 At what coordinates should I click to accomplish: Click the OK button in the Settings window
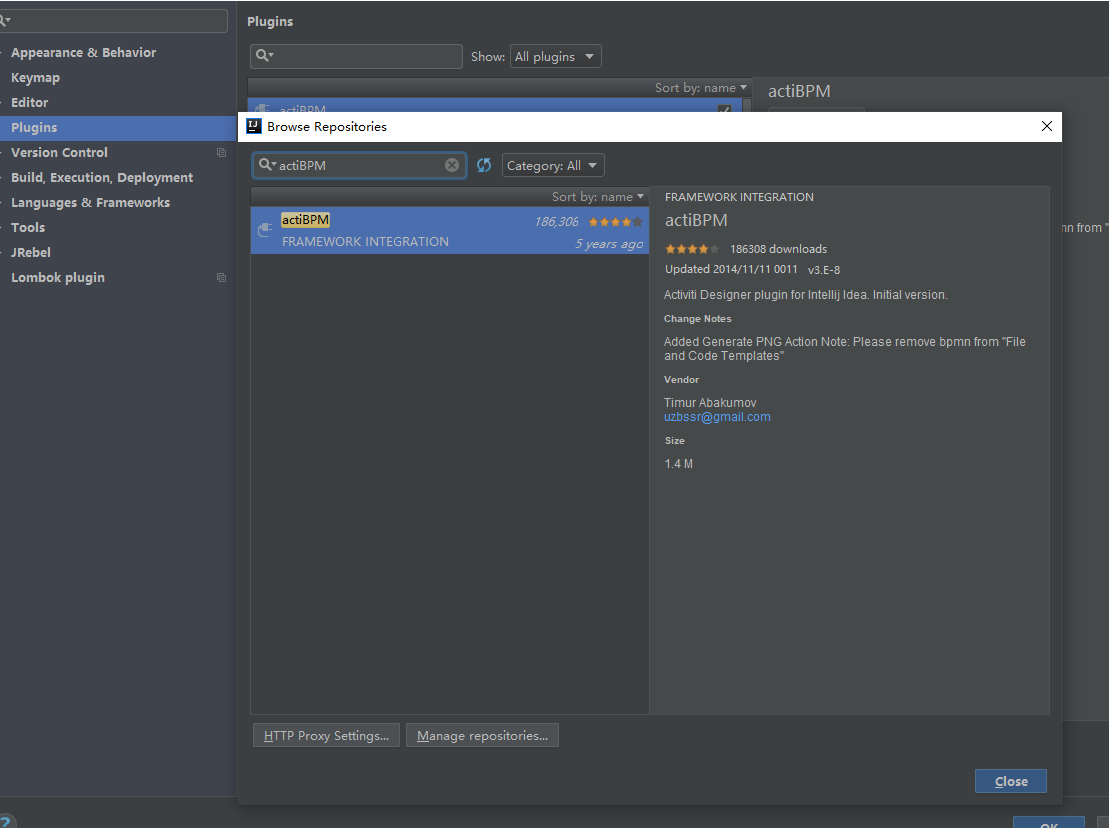(x=1049, y=823)
